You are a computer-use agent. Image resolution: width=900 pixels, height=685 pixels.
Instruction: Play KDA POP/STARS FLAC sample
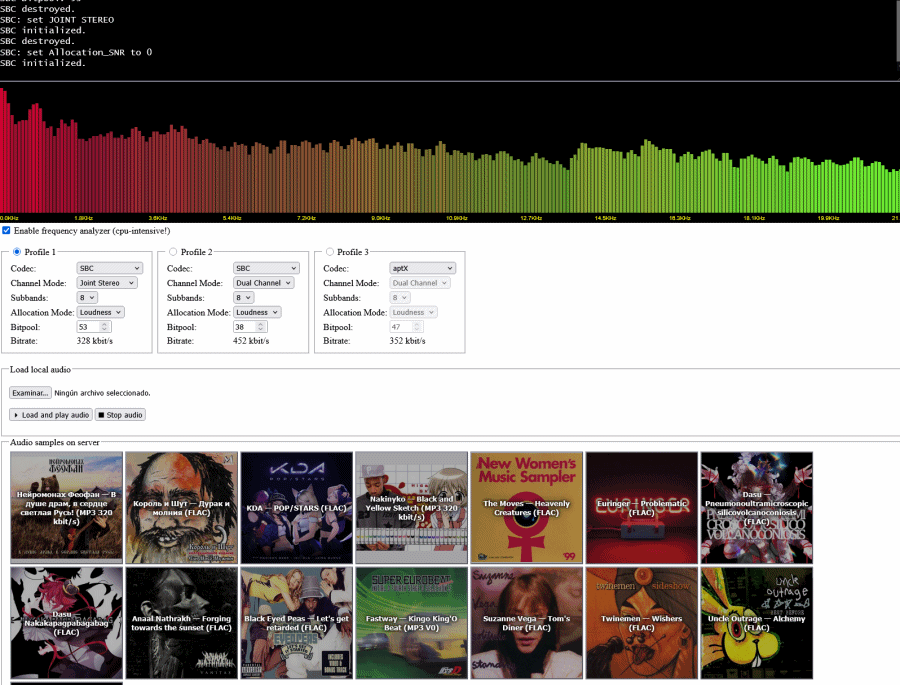[x=297, y=508]
